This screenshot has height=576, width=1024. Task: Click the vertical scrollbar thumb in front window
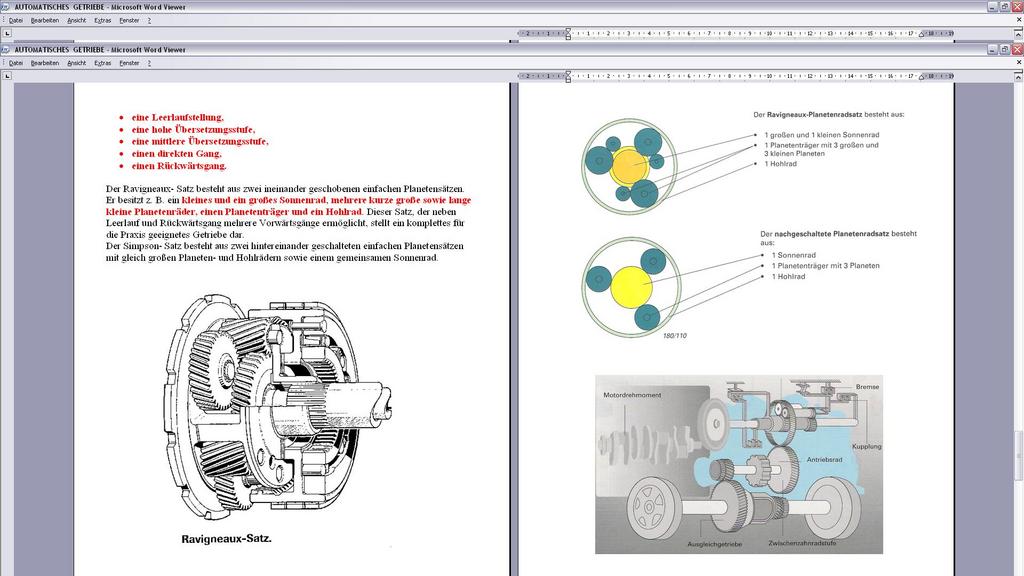(1019, 455)
